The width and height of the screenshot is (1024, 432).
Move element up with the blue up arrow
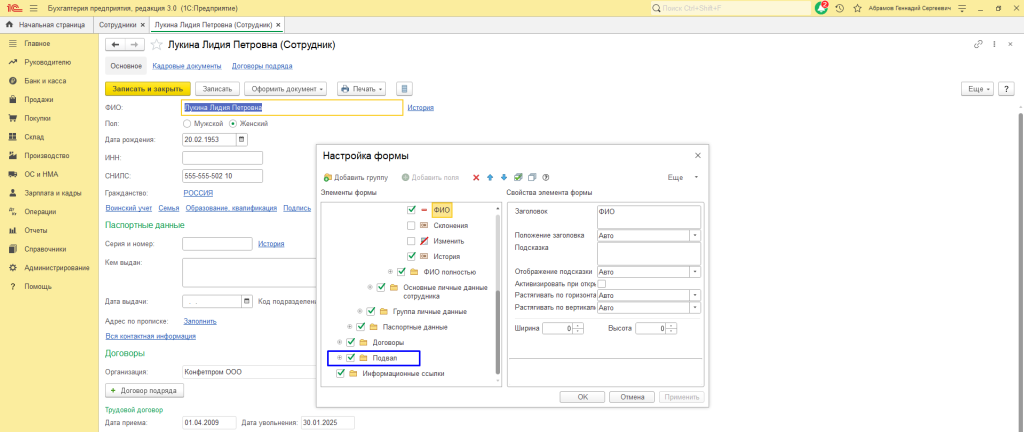[490, 177]
